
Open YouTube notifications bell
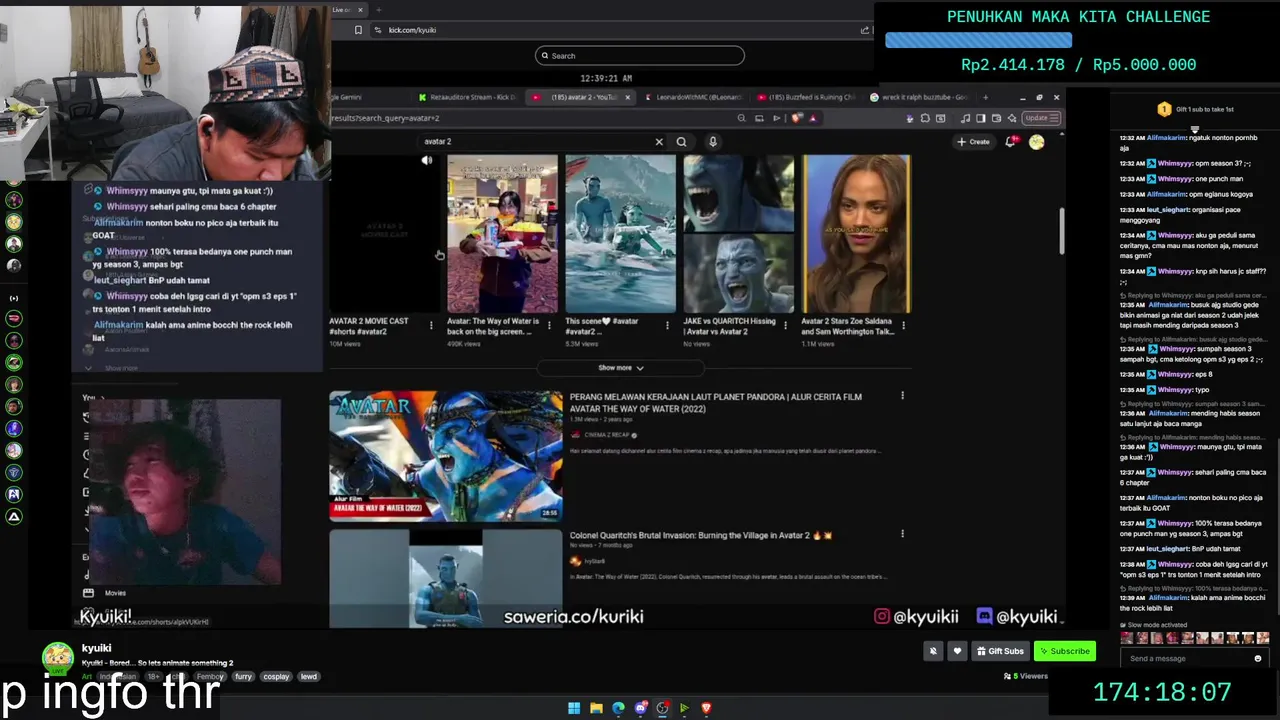coord(1011,142)
